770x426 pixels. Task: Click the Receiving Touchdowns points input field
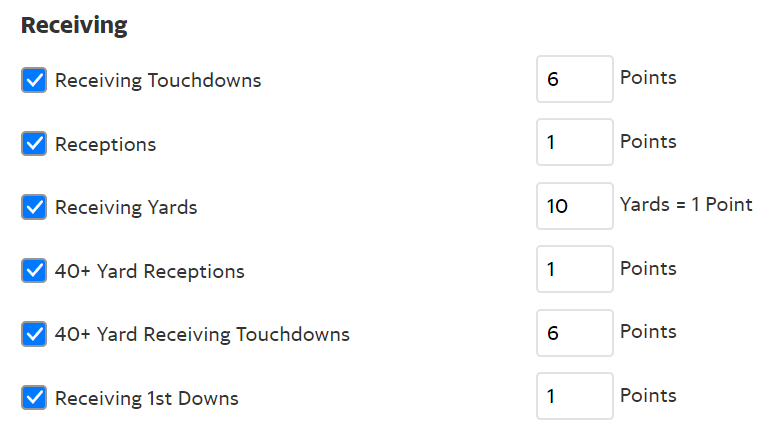[x=575, y=79]
